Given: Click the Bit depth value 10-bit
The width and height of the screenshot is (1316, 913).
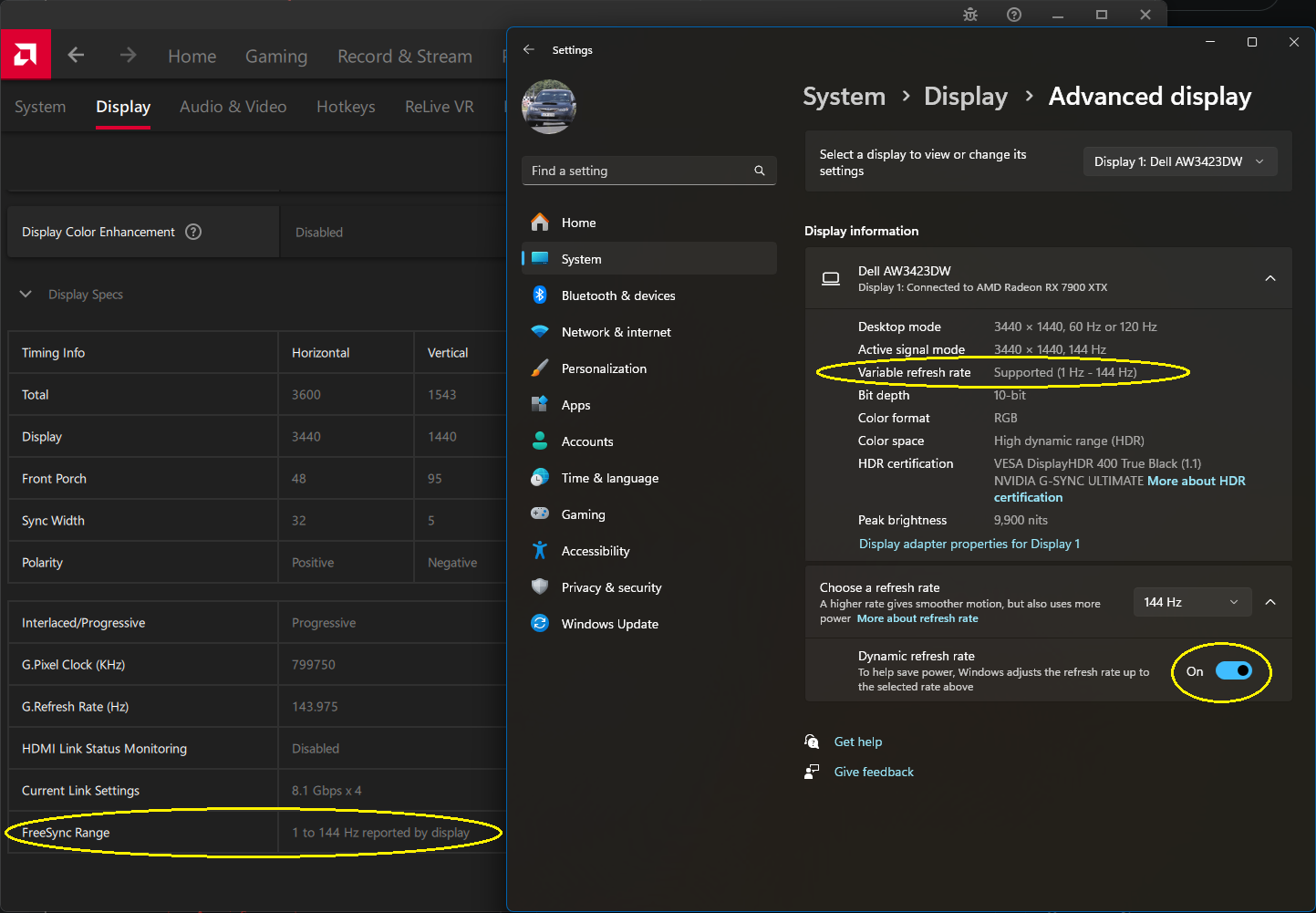Looking at the screenshot, I should click(1010, 395).
